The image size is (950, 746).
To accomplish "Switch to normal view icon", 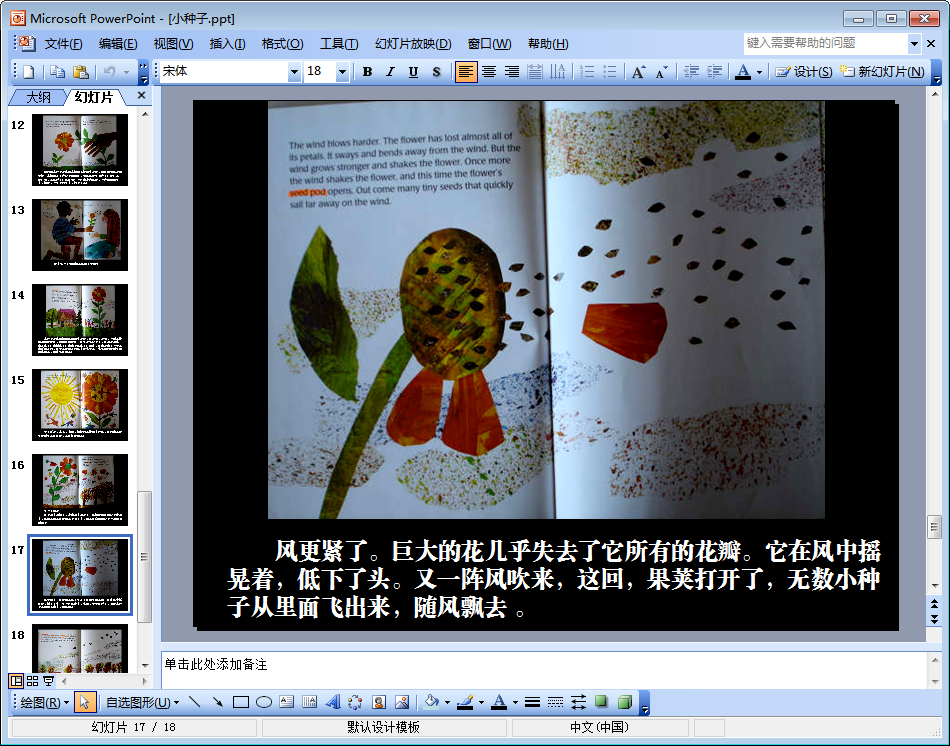I will pos(16,681).
